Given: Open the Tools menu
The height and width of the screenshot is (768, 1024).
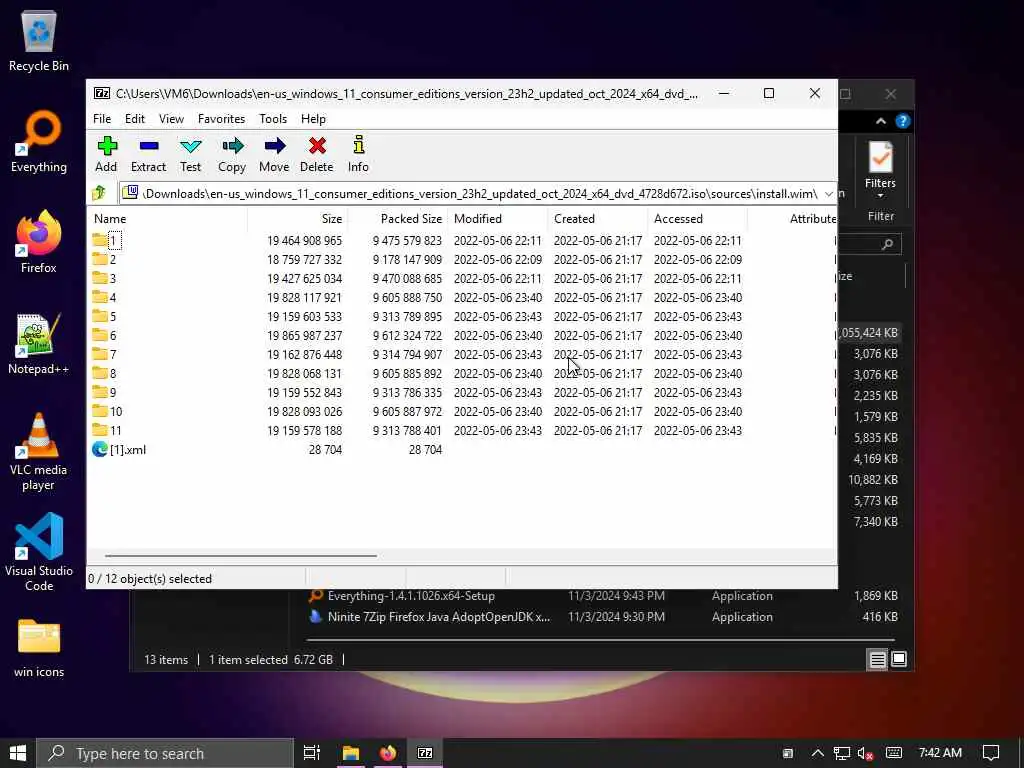Looking at the screenshot, I should [x=273, y=119].
